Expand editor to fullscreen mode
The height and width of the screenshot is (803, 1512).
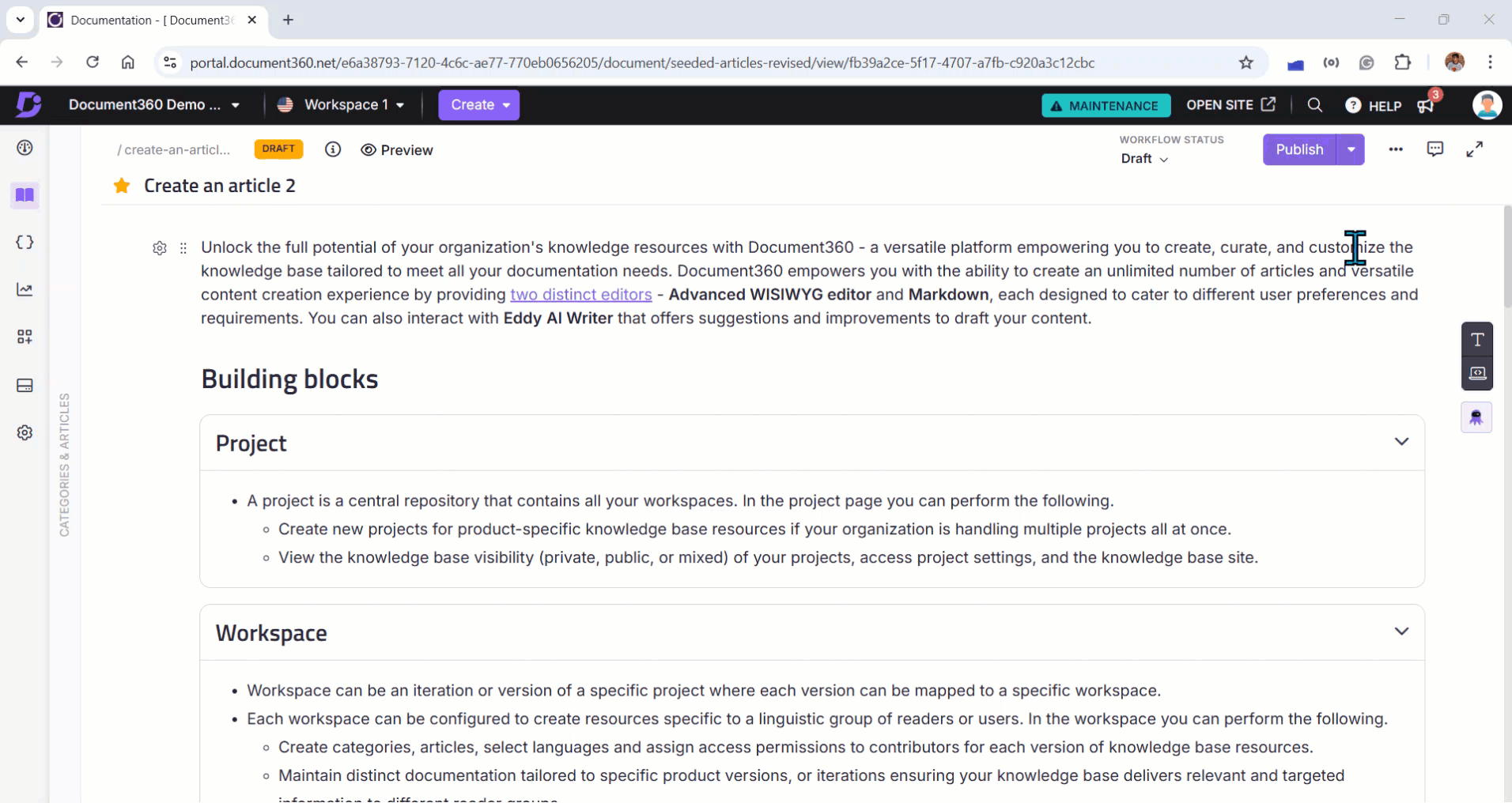point(1475,149)
